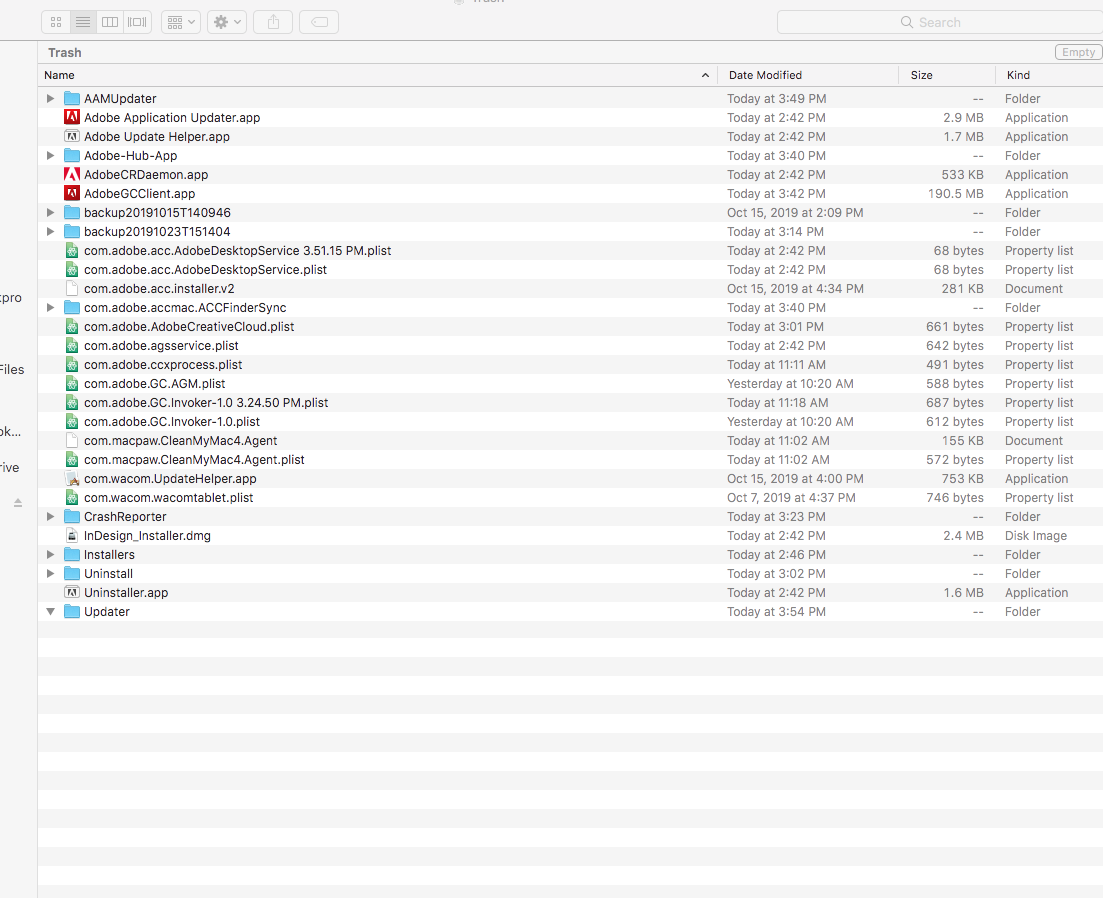Screen dimensions: 1103x898
Task: Click the Empty trash button
Action: click(1078, 52)
